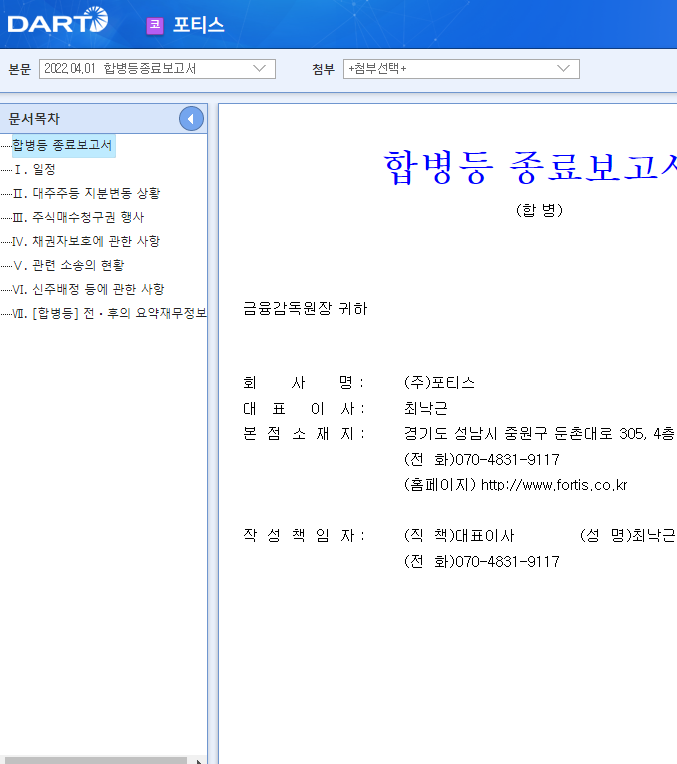677x764 pixels.
Task: Collapse the 문서목차 panel with the arrow button
Action: [191, 118]
